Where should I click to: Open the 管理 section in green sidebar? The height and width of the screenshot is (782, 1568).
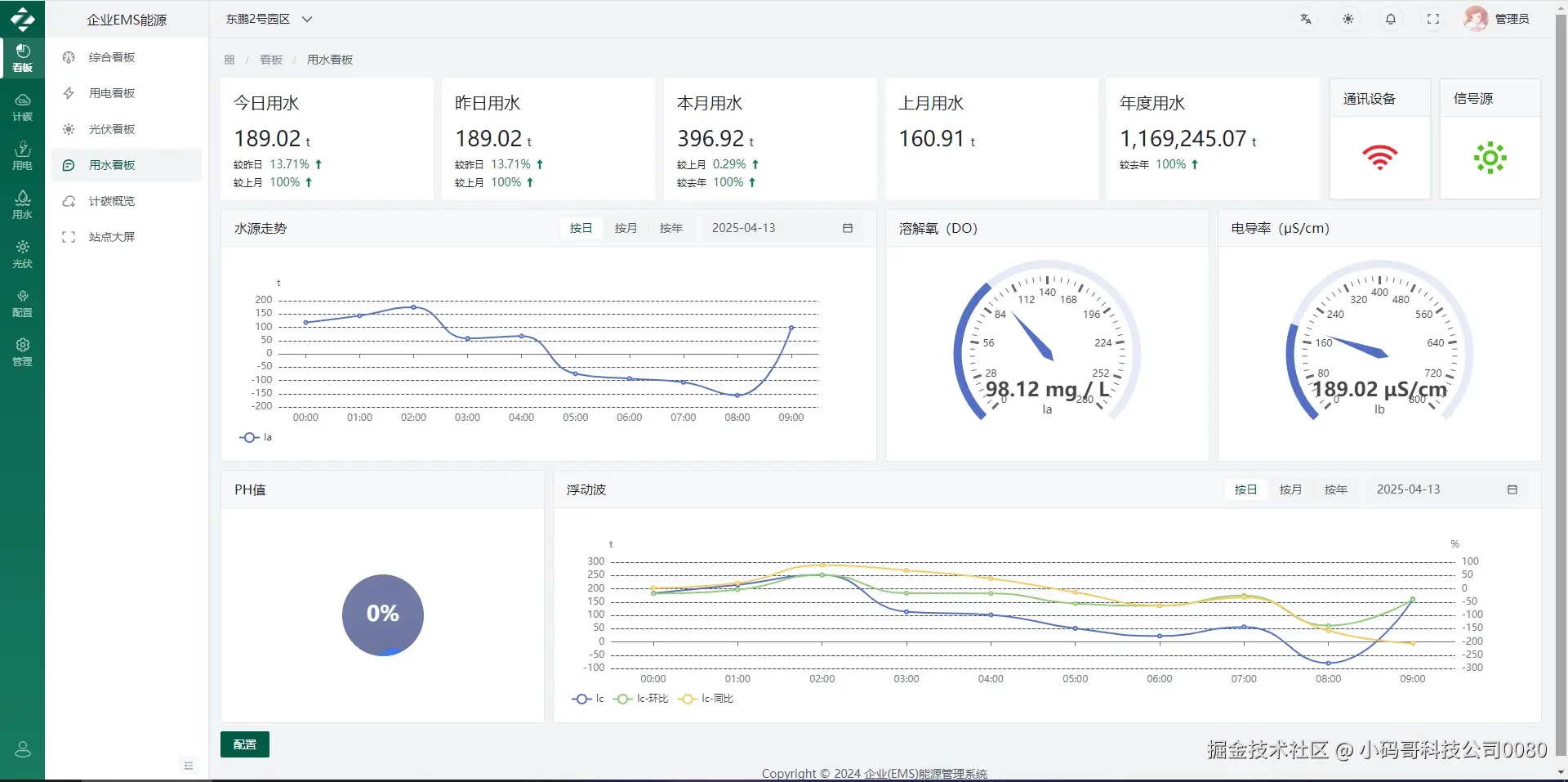pos(22,352)
